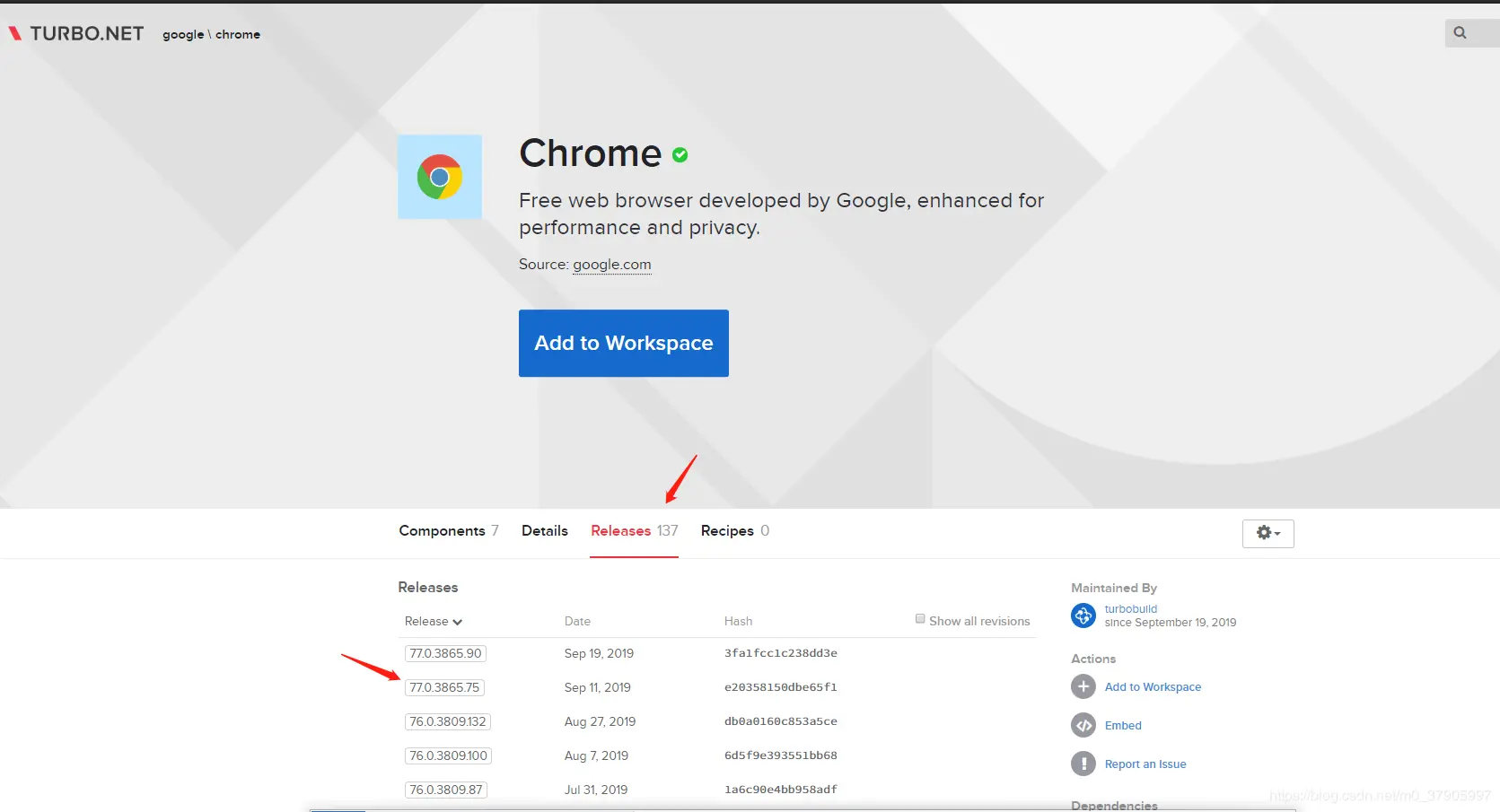
Task: Click the plus icon beside Add to Workspace
Action: [1083, 686]
